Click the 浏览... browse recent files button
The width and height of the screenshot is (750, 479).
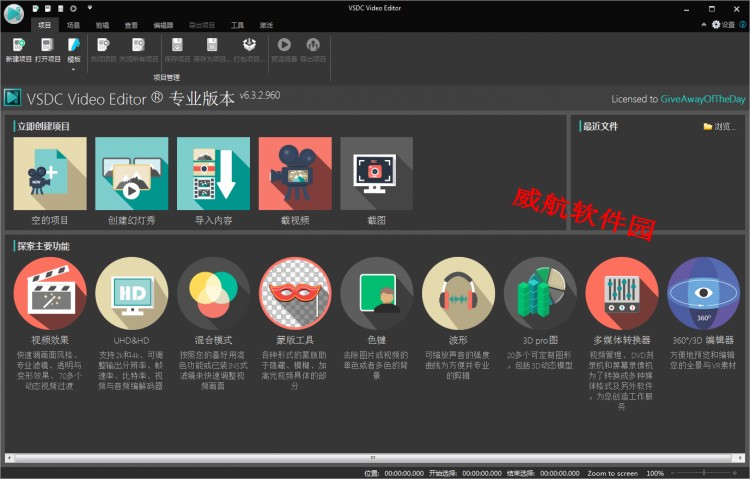click(x=720, y=127)
